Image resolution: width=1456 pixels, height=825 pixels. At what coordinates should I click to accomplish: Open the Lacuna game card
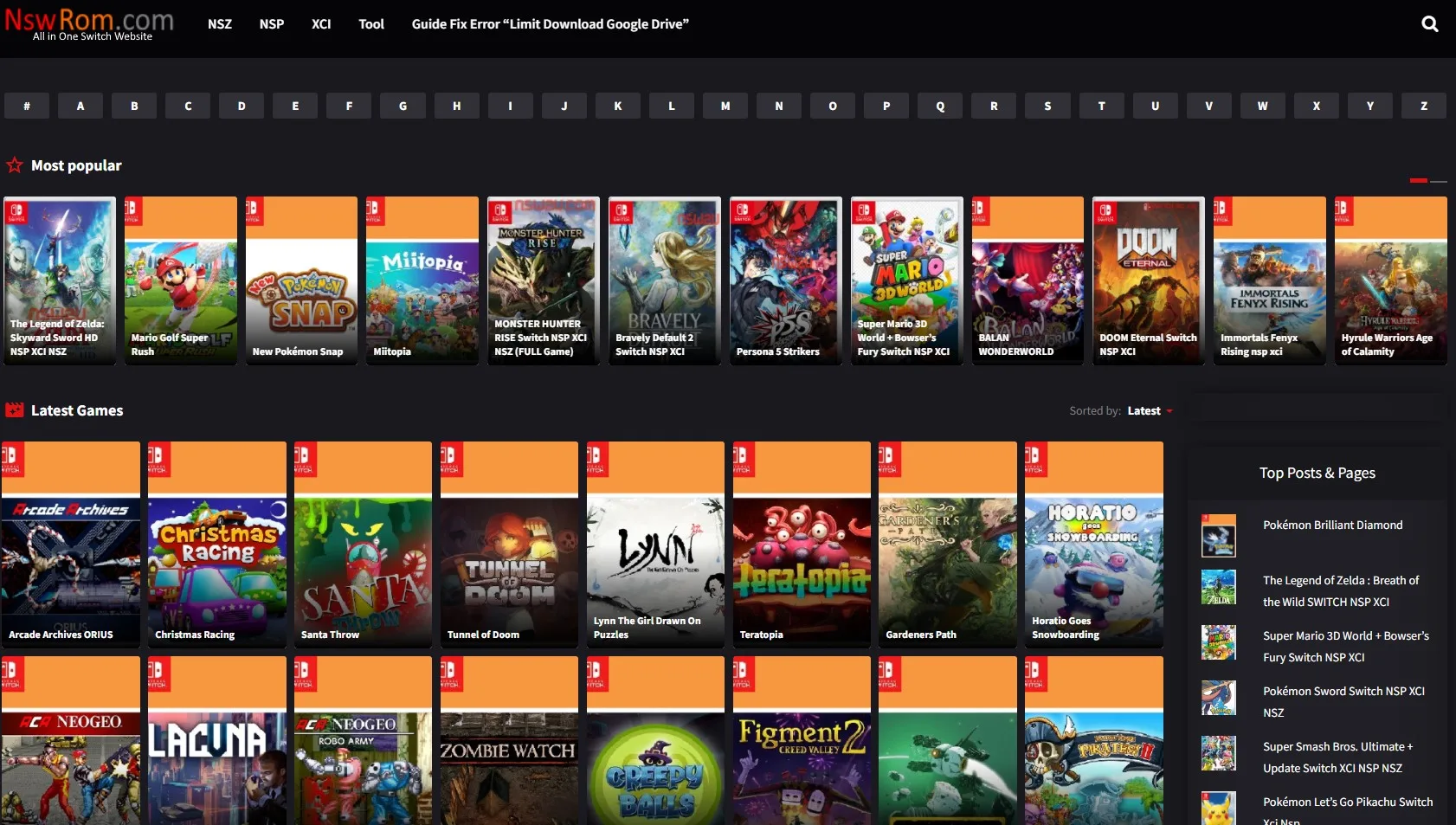(x=217, y=741)
